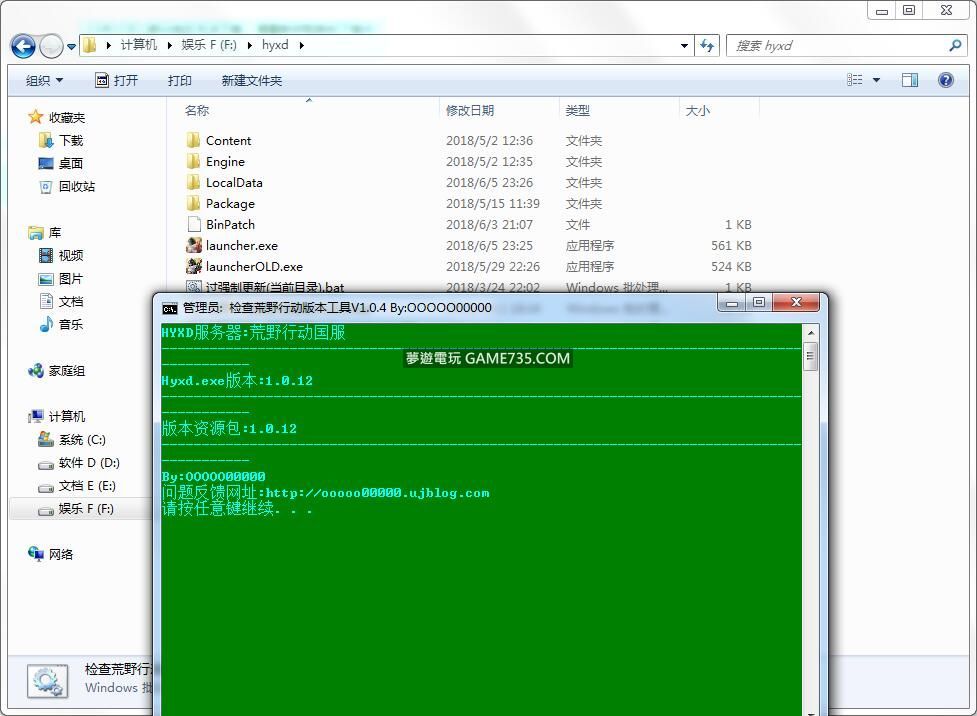Image resolution: width=977 pixels, height=716 pixels.
Task: Open 下载 in the favorites sidebar
Action: (70, 141)
